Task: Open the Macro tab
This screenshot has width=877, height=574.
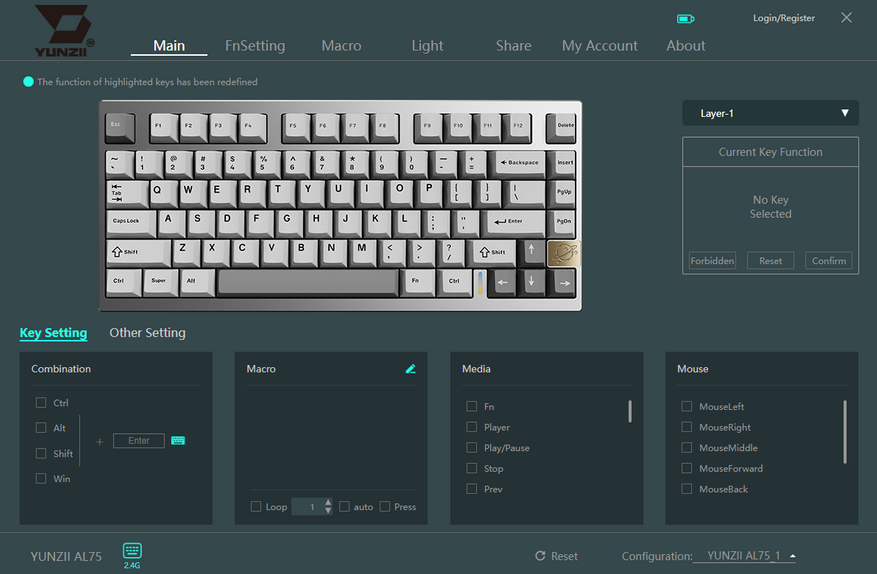Action: point(341,46)
